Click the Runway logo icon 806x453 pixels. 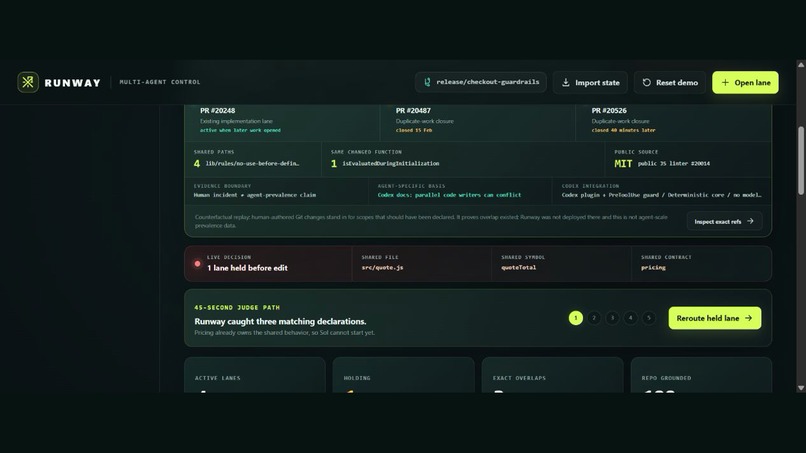(x=28, y=82)
